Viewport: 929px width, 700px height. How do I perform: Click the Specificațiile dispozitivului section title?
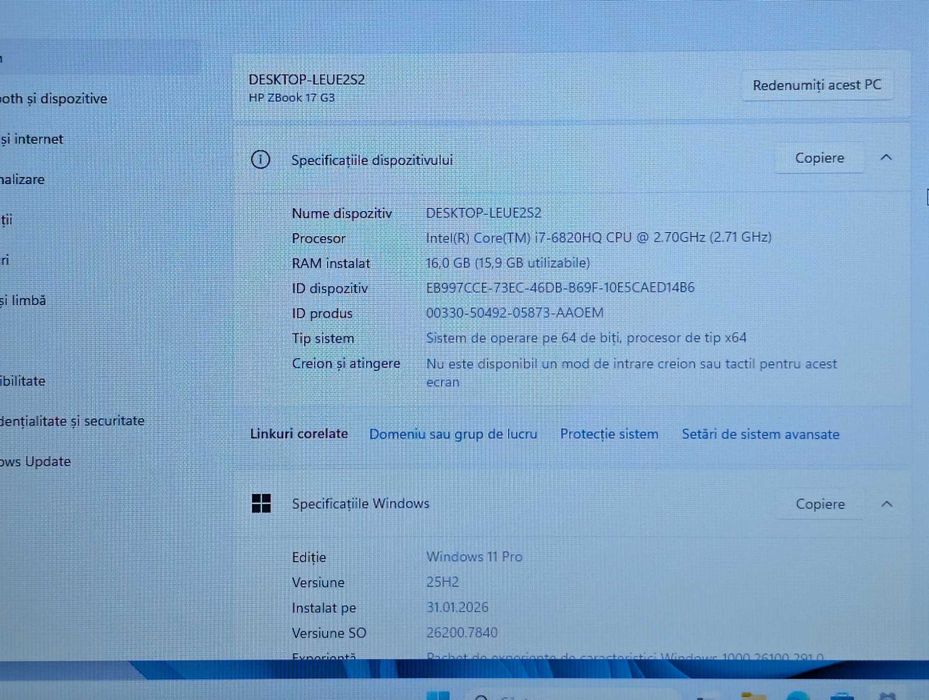[x=371, y=160]
